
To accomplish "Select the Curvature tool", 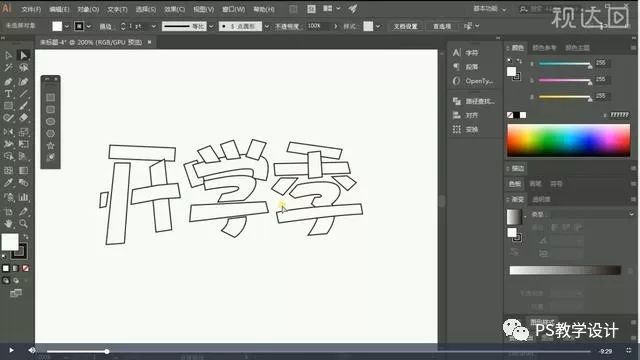I will pyautogui.click(x=23, y=82).
